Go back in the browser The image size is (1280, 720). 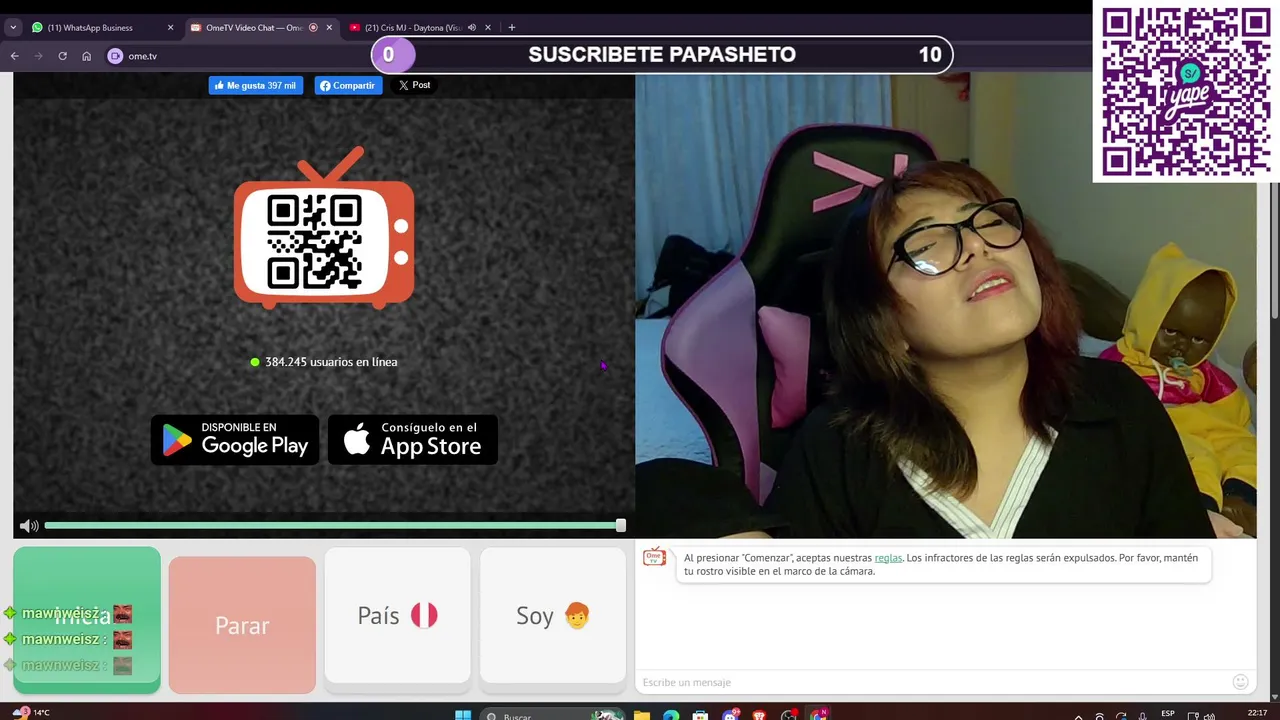[x=15, y=56]
